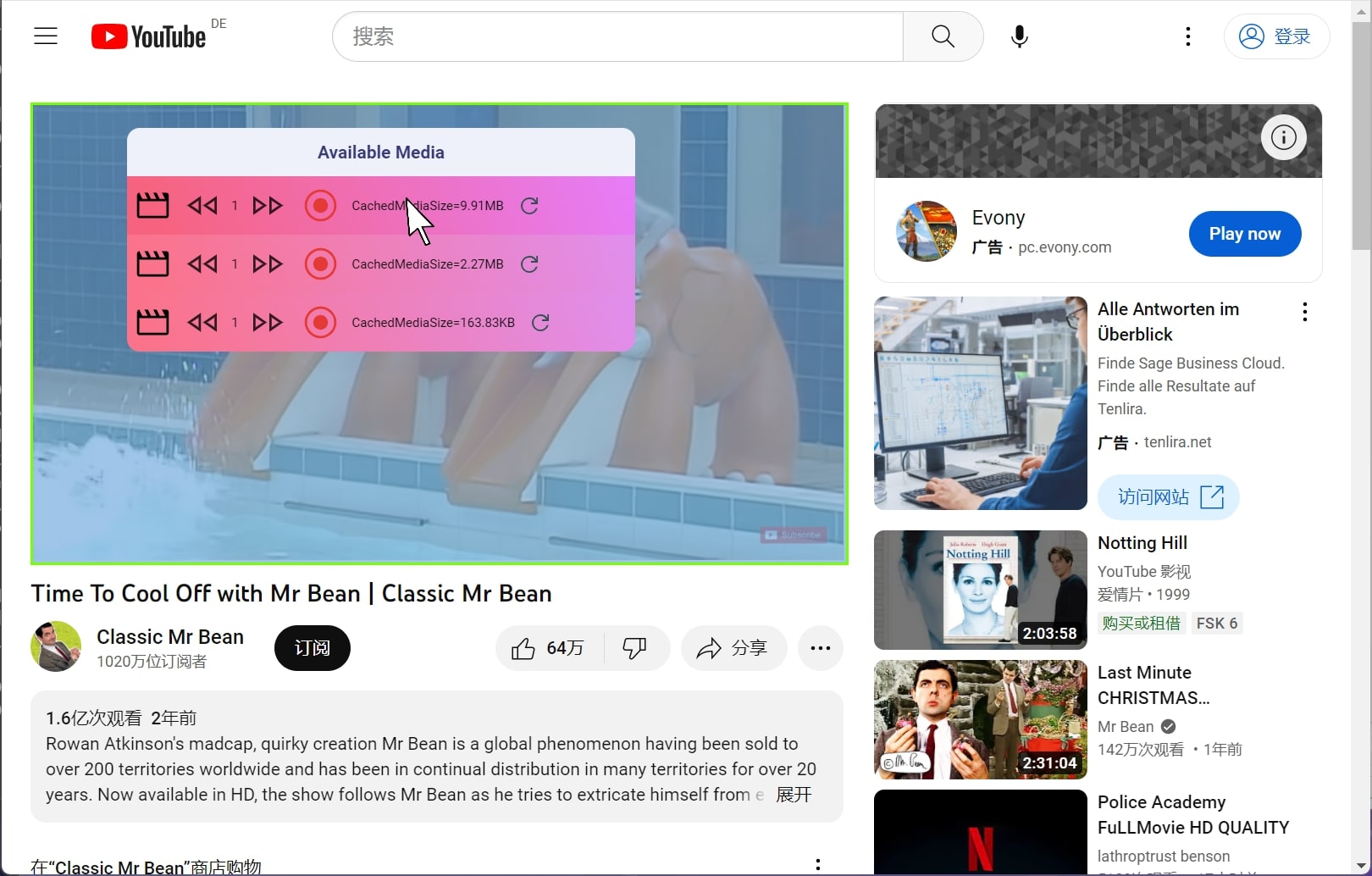Open the Notting Hill video thumbnail
The width and height of the screenshot is (1372, 876).
coord(979,590)
